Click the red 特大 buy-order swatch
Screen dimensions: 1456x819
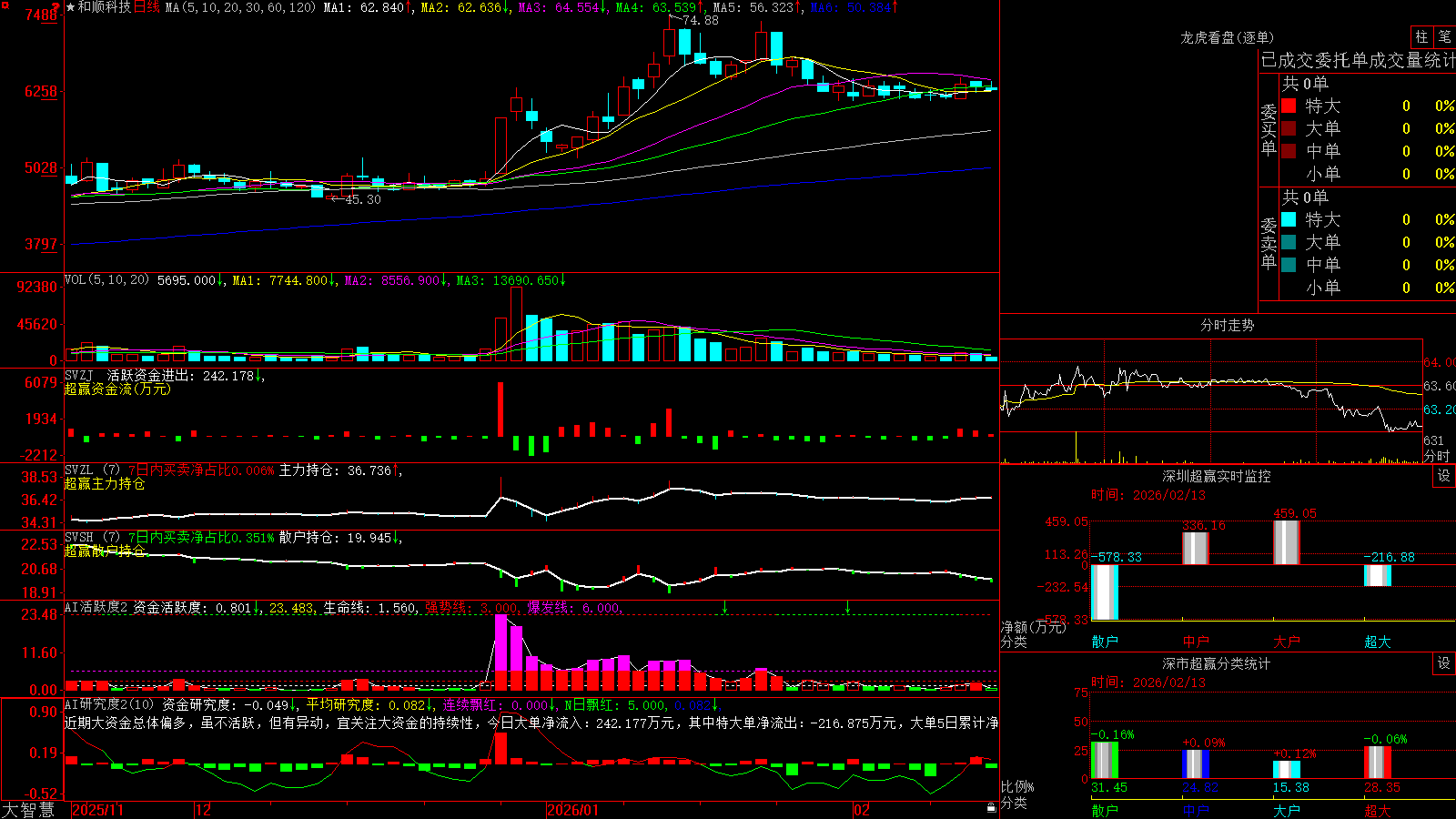coord(1289,106)
